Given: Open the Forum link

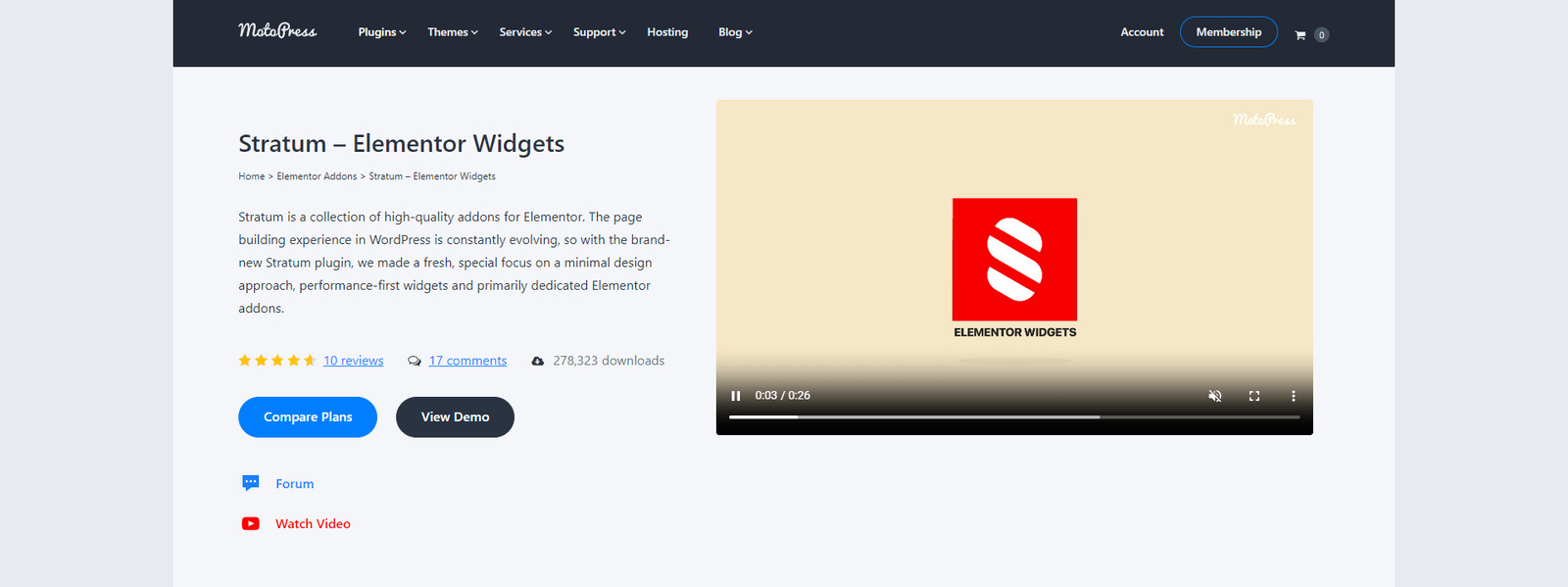Looking at the screenshot, I should coord(295,484).
